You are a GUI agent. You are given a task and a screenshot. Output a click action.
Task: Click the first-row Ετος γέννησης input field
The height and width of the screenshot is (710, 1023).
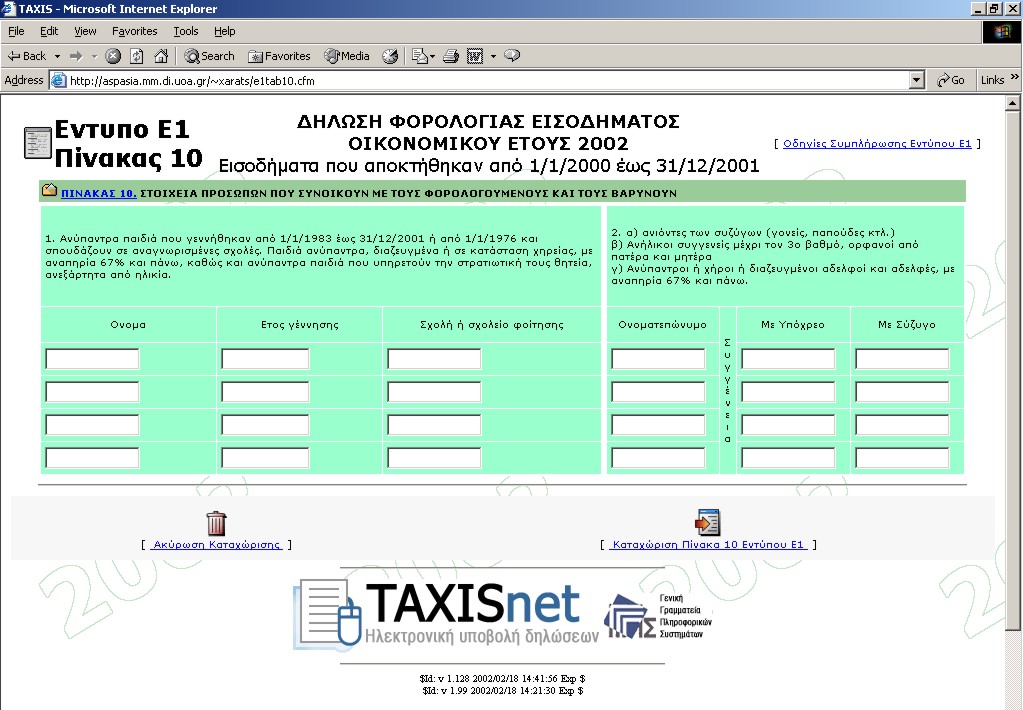click(265, 359)
